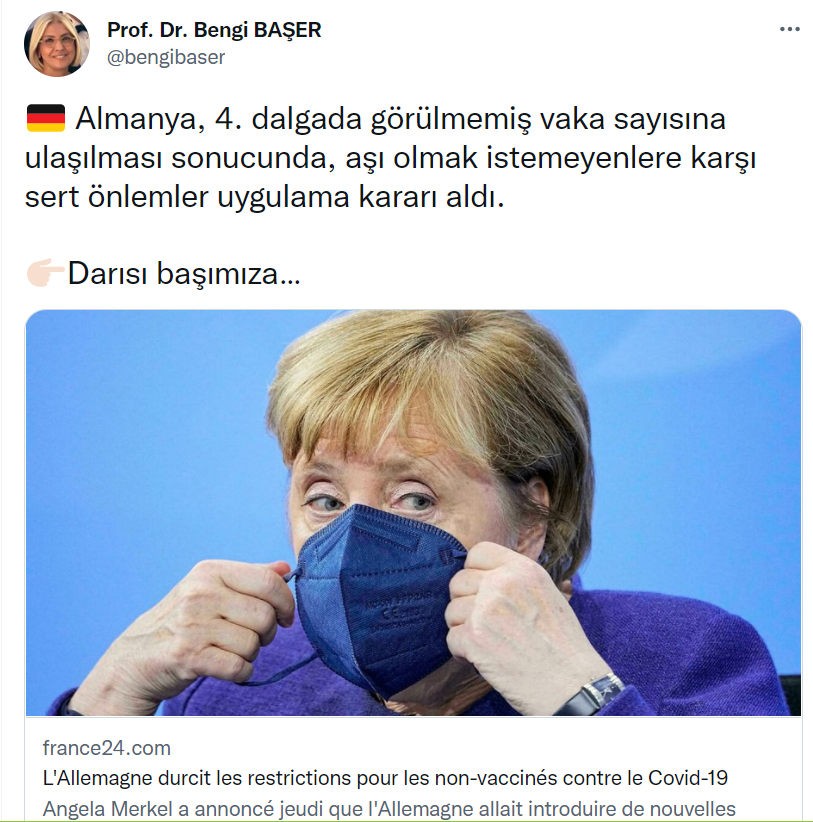Click the 'sert önlemler uygulama kararı aldı' line
Viewport: 813px width, 822px height.
click(265, 197)
